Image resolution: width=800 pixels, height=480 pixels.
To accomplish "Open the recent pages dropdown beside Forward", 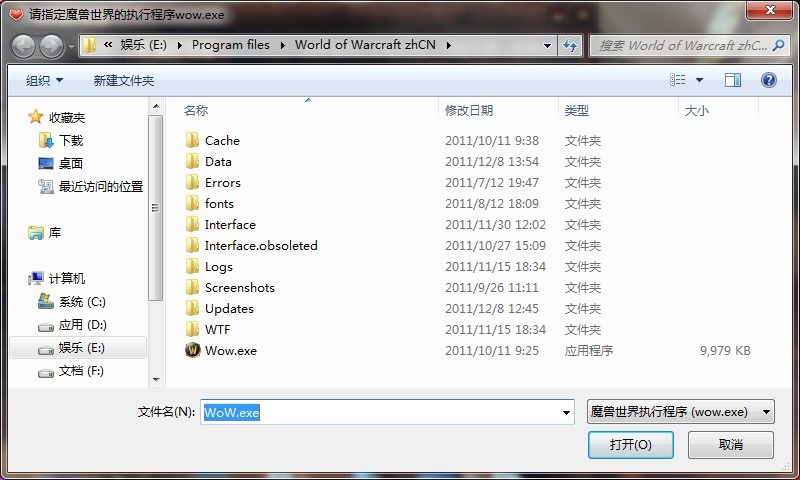I will click(71, 46).
